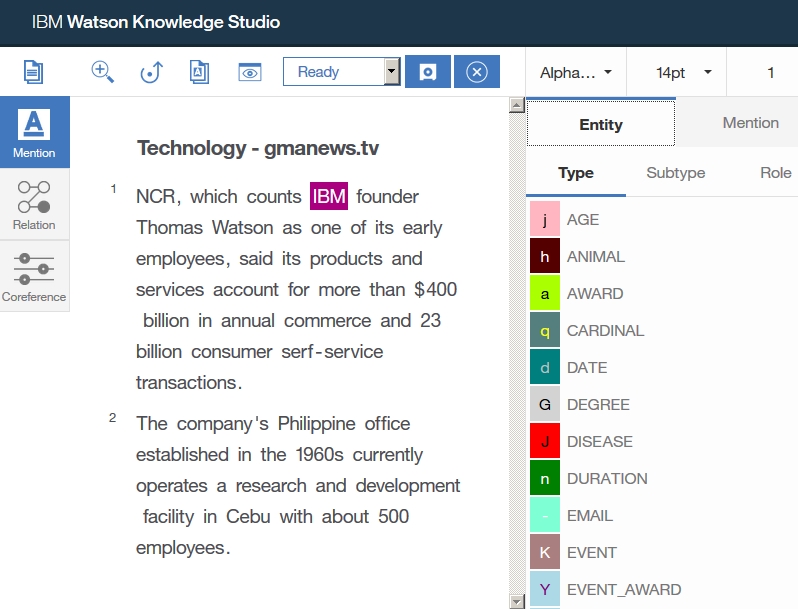
Task: Click the CARDINAL swatch marked q
Action: pyautogui.click(x=545, y=330)
